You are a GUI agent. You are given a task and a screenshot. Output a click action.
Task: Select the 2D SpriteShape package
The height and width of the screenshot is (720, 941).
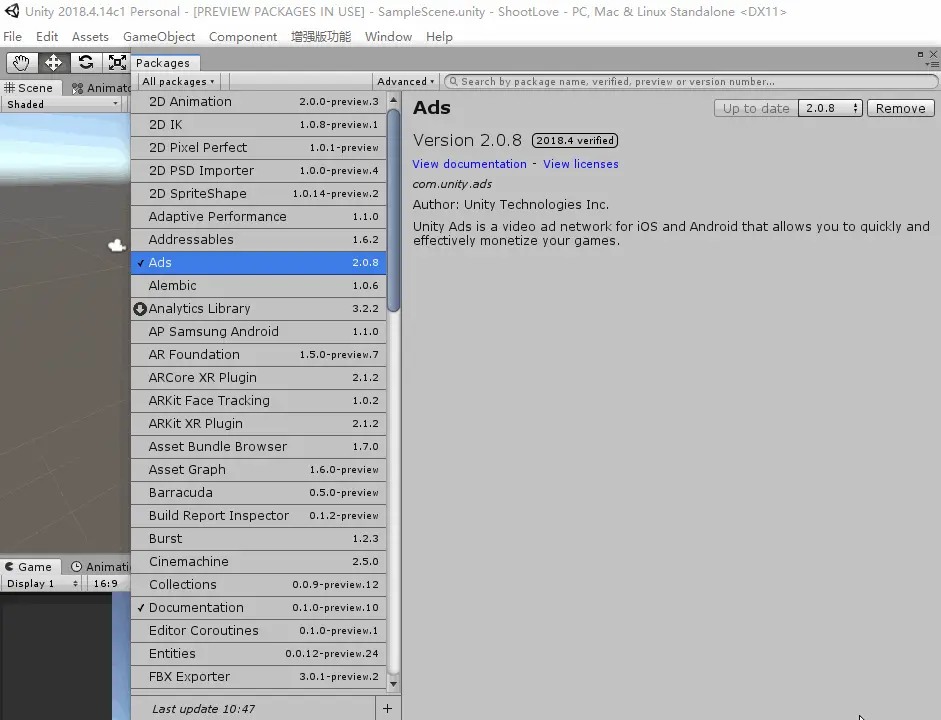259,194
